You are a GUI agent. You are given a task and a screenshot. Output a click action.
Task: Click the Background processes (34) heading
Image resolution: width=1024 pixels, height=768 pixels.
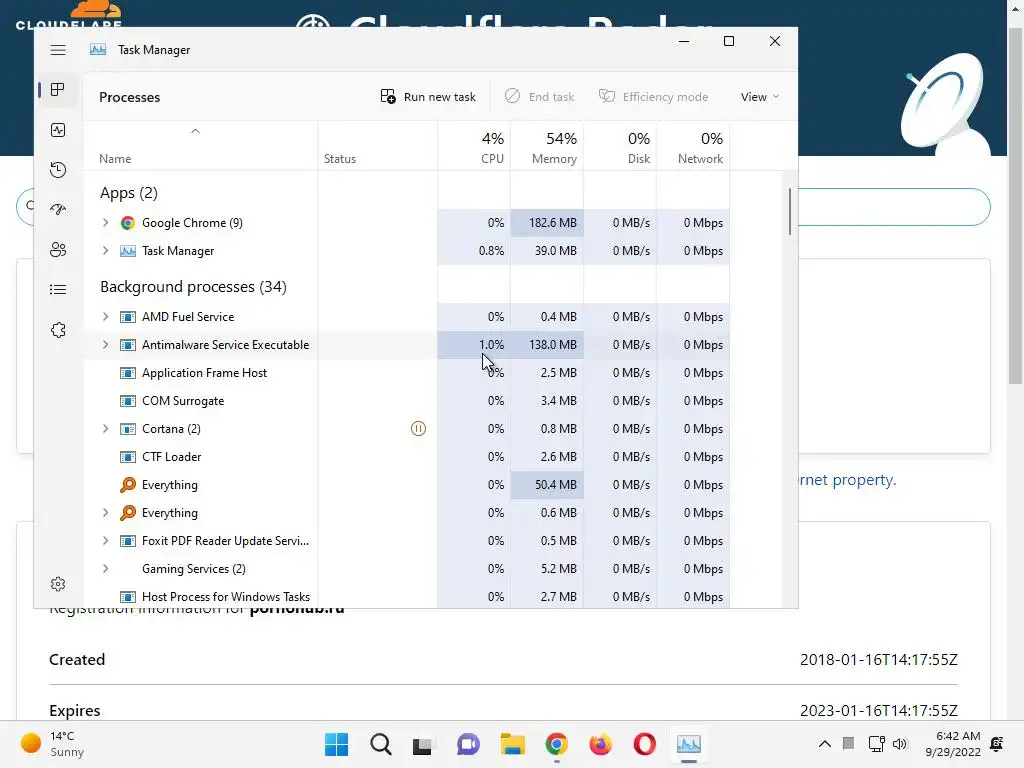[x=193, y=287]
